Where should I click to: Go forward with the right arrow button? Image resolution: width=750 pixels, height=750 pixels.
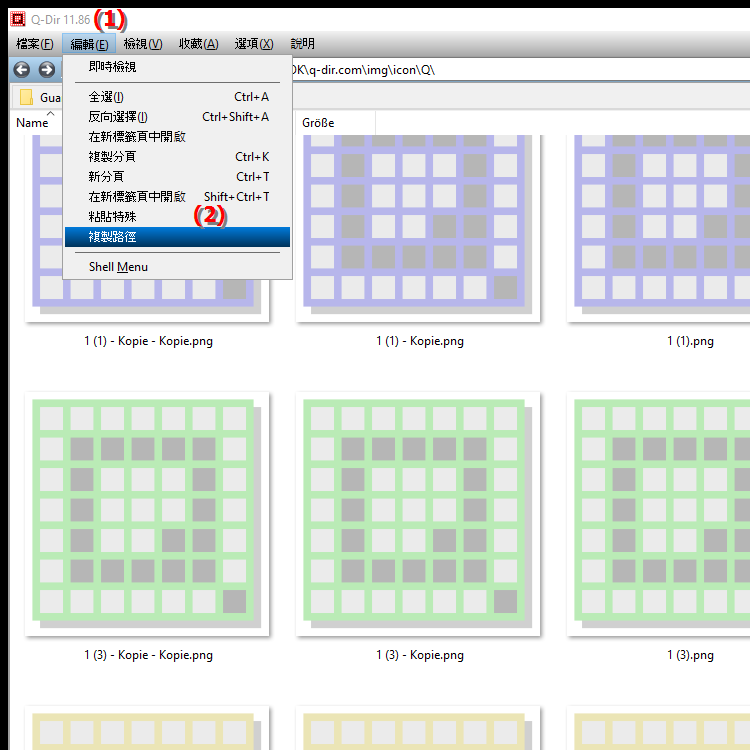click(x=47, y=70)
